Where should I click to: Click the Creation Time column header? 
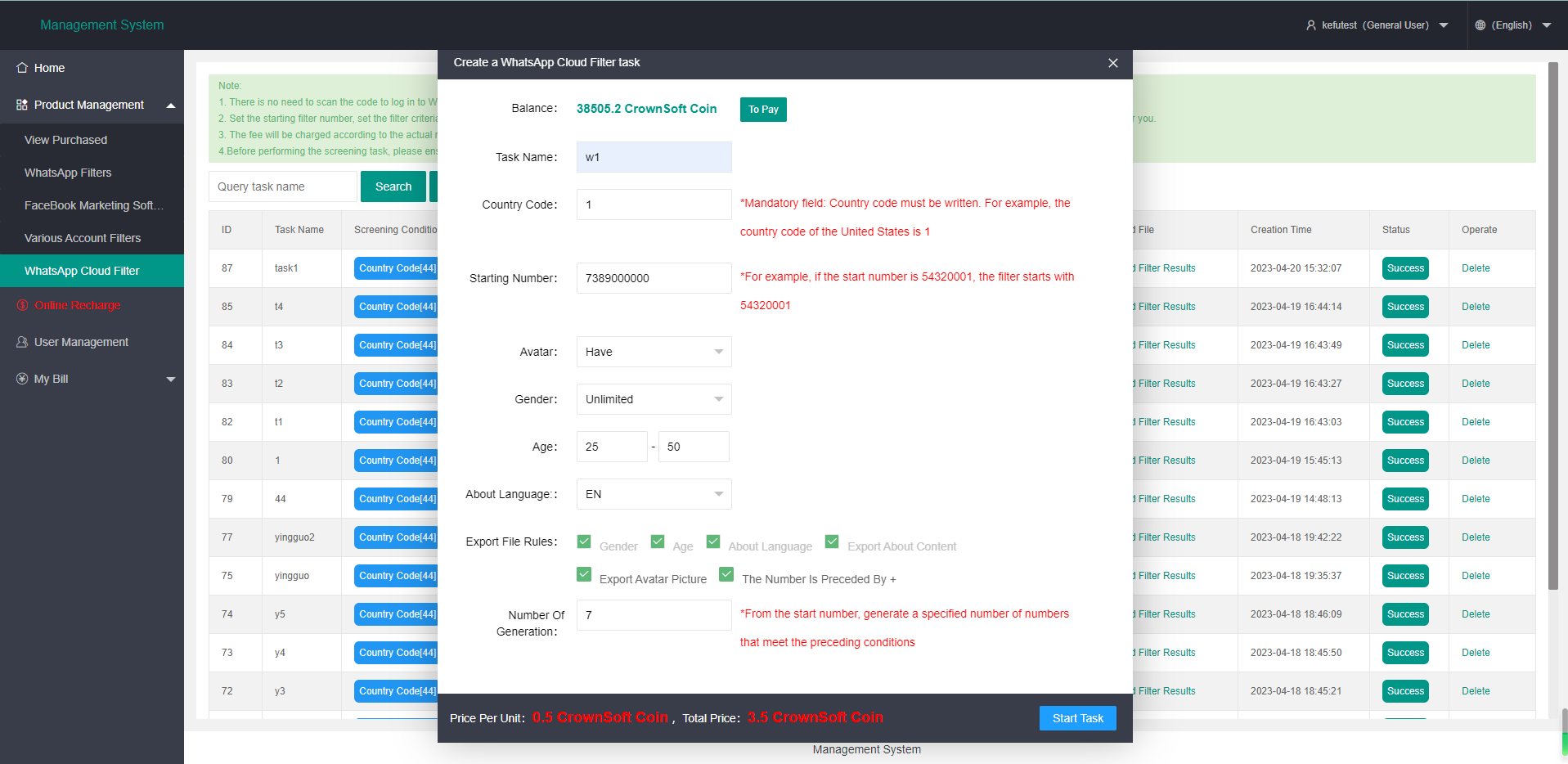[1281, 230]
